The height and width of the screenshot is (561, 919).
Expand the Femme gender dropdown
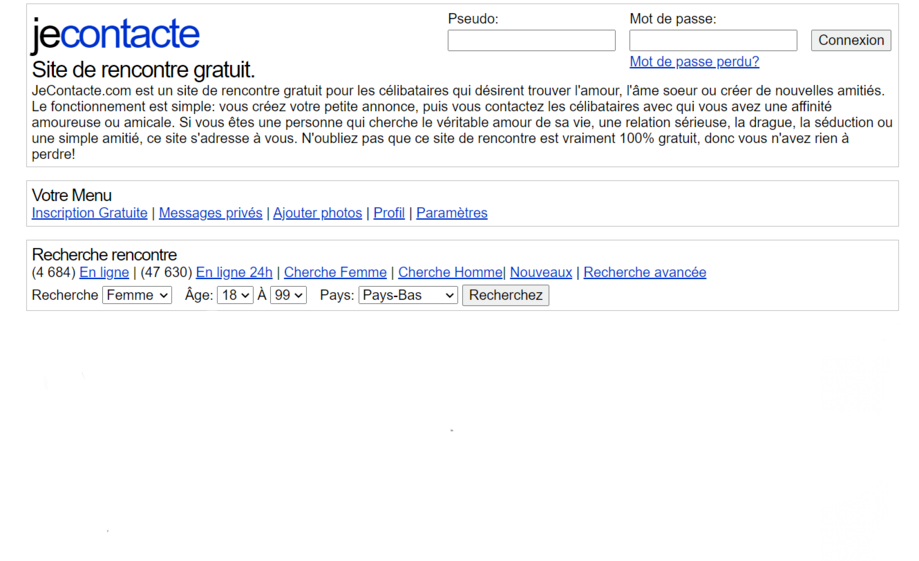tap(137, 295)
